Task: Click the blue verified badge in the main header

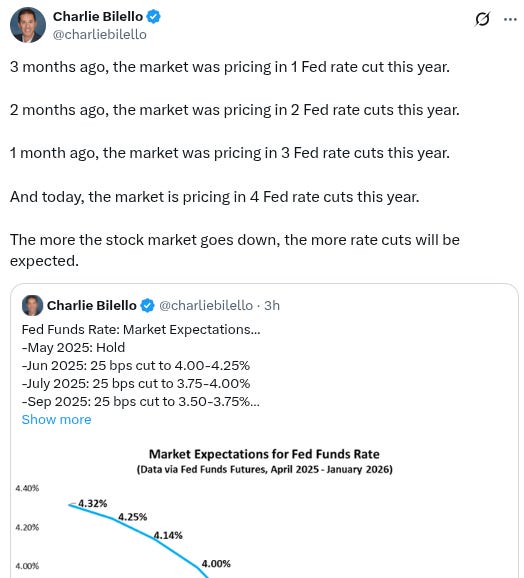Action: tap(153, 17)
